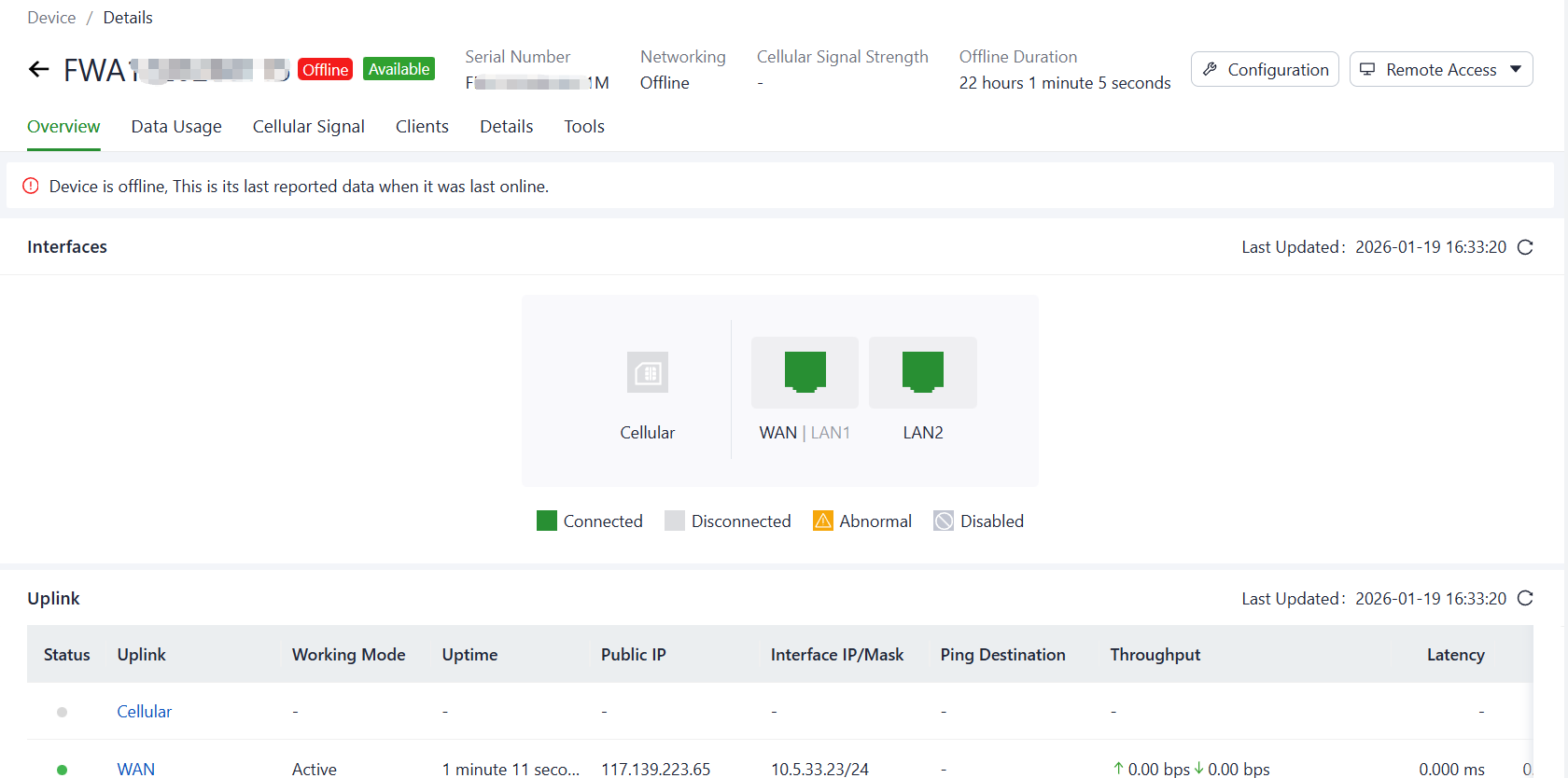Open the Cellular Signal tab
Viewport: 1568px width, 778px height.
click(x=308, y=127)
